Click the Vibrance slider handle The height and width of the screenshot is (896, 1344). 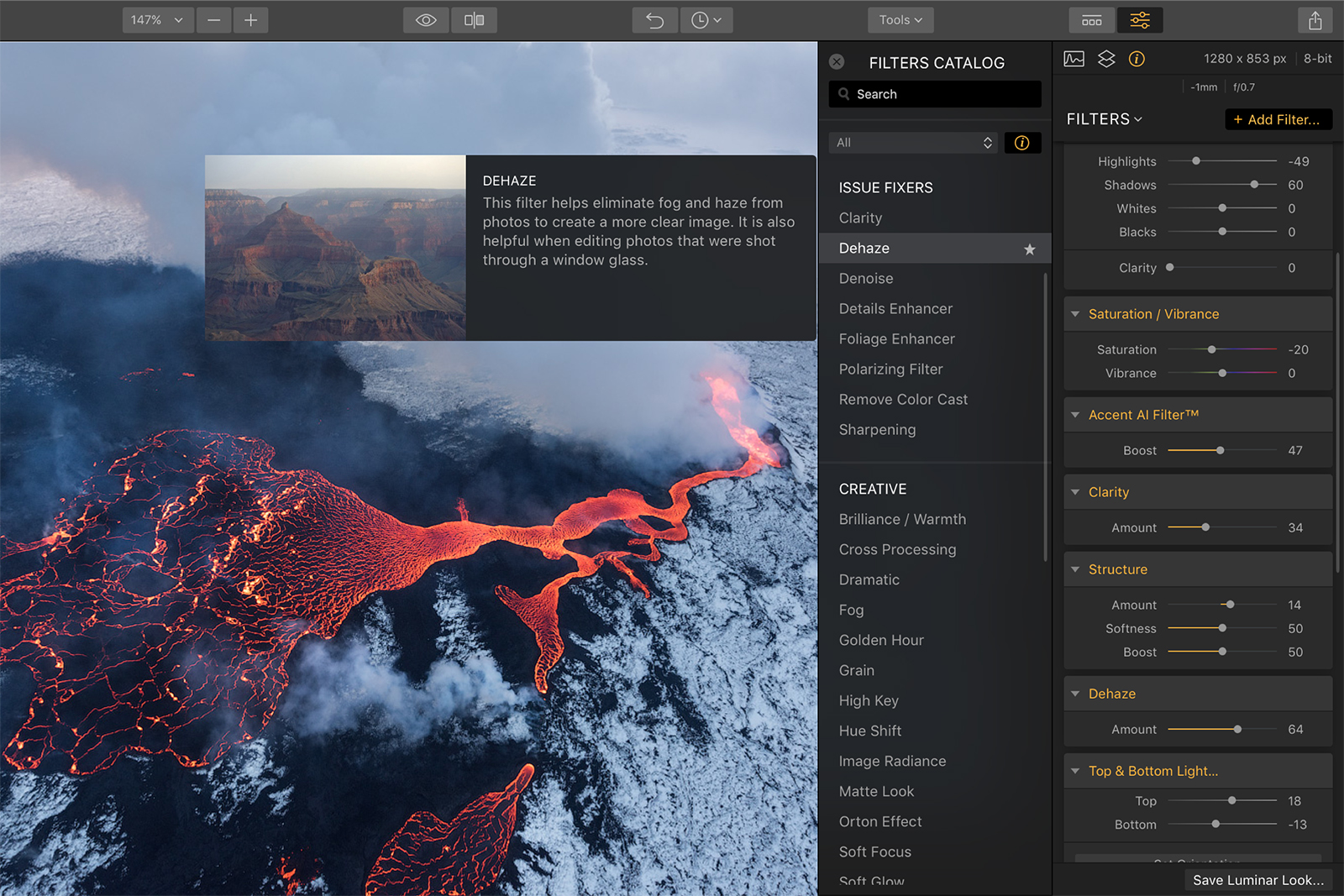[x=1222, y=373]
